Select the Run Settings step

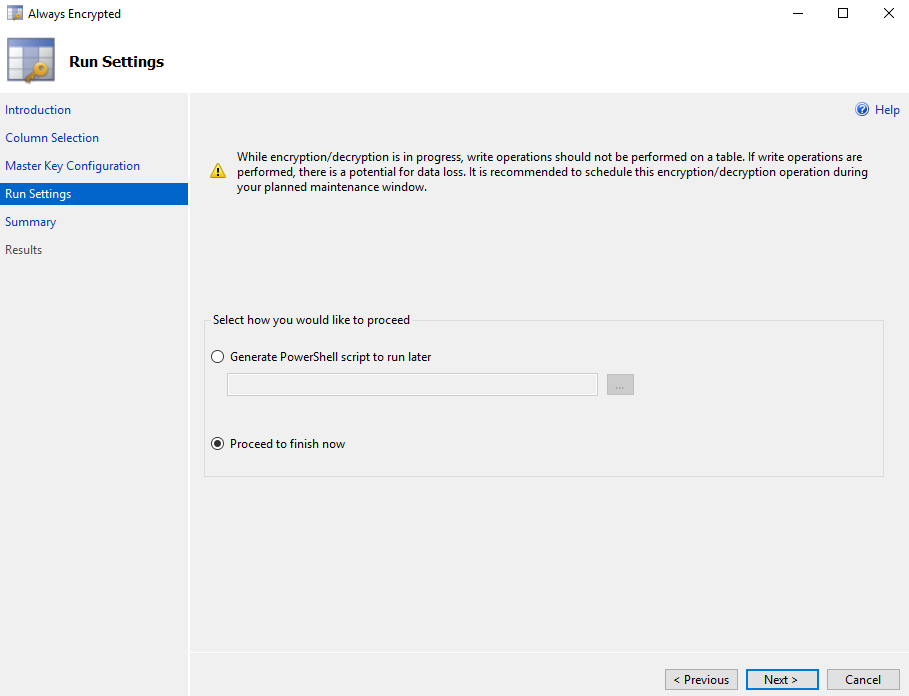click(94, 194)
